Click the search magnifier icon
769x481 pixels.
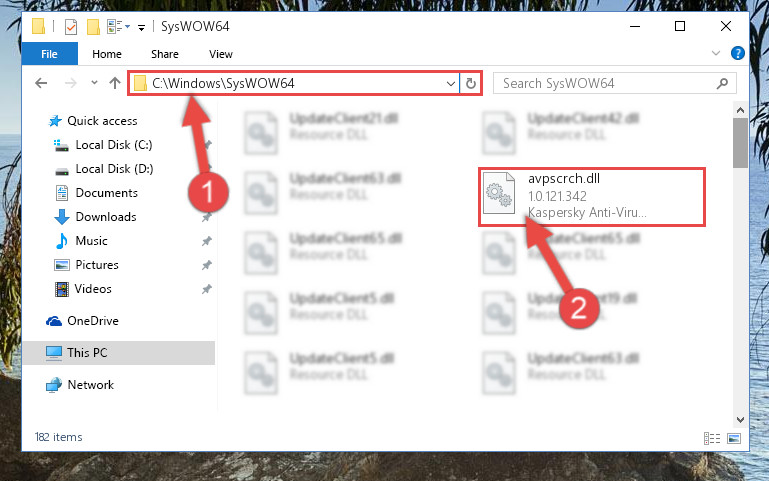point(722,83)
